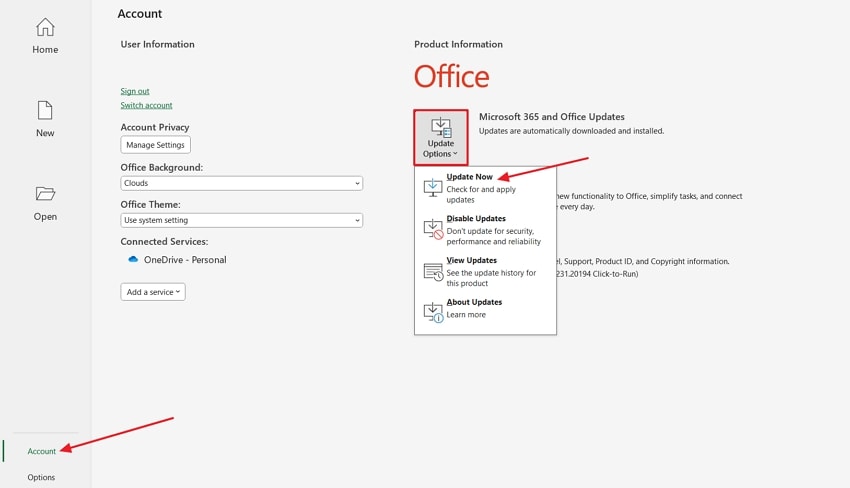This screenshot has width=850, height=488.
Task: Click OneDrive - Personal service text
Action: coord(185,260)
